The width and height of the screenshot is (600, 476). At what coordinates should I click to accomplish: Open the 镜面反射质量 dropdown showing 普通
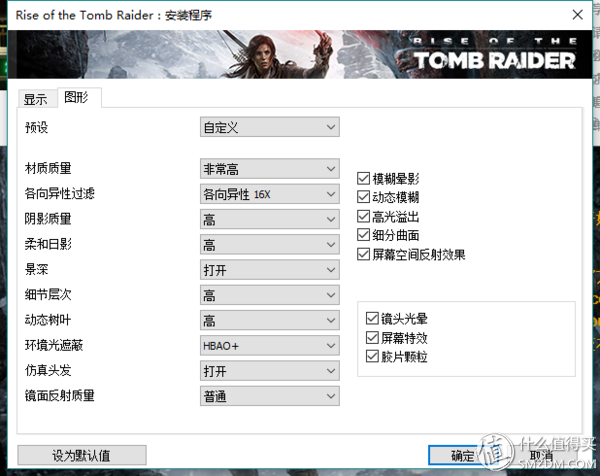click(x=269, y=396)
